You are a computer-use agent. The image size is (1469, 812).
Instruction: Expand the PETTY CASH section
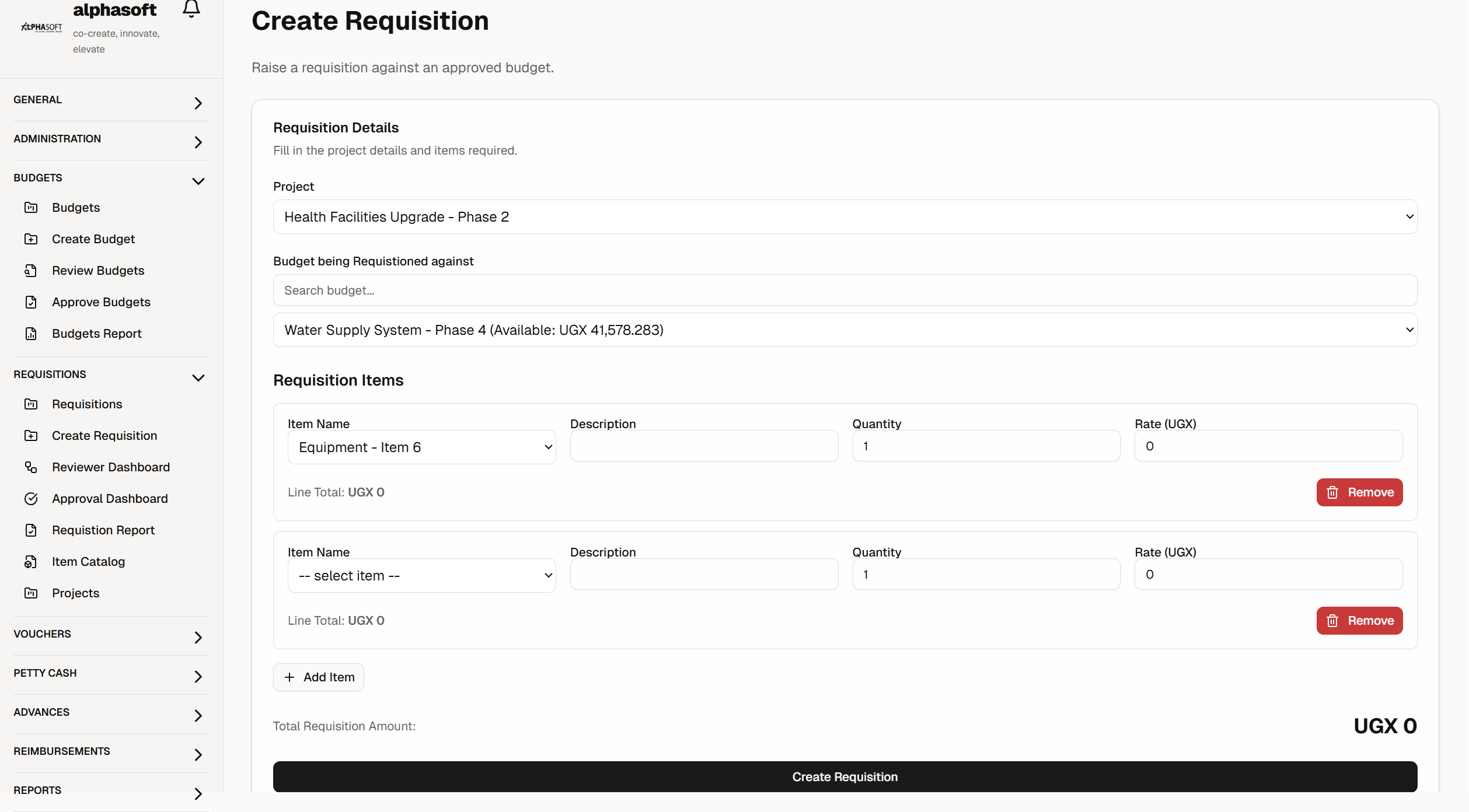click(x=198, y=677)
